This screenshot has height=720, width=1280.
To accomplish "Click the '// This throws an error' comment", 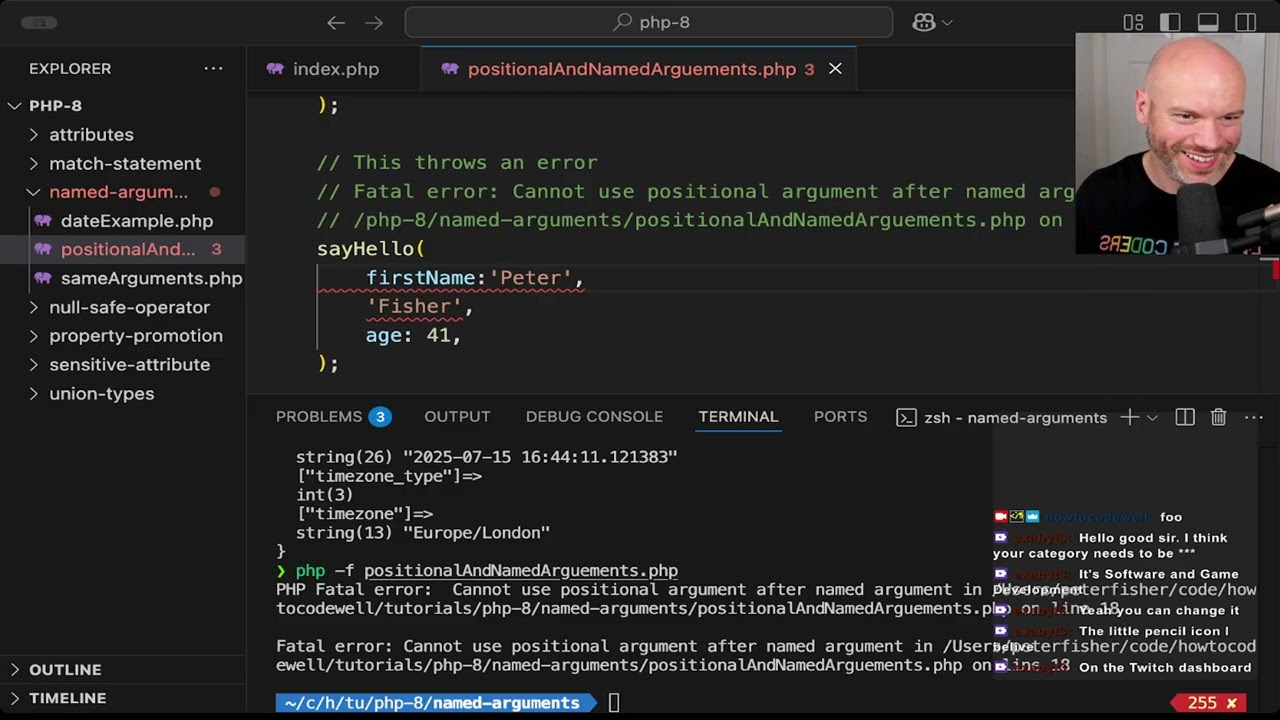I will point(457,163).
